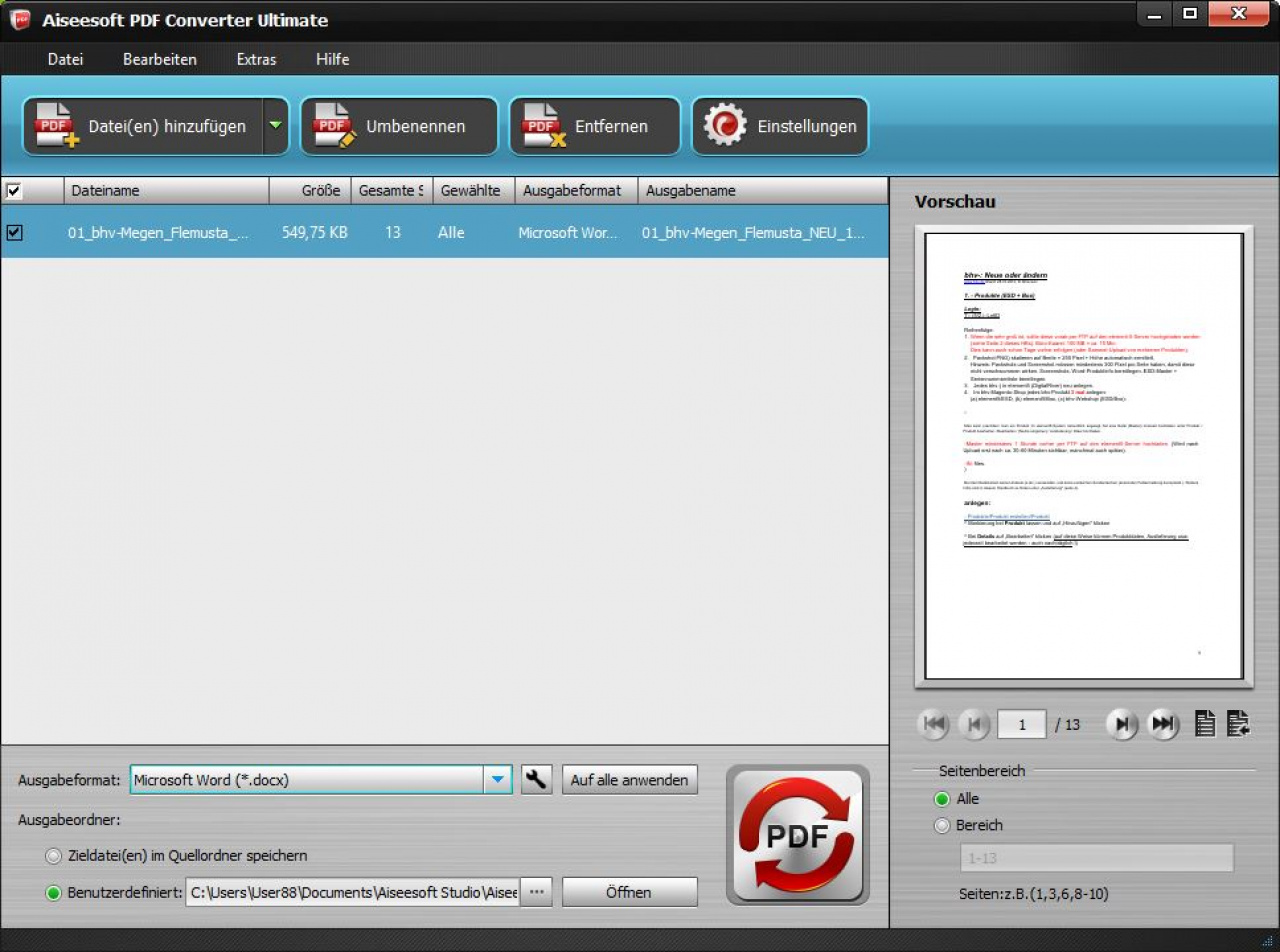The width and height of the screenshot is (1280, 952).
Task: Open the add-files dropdown arrow
Action: [x=276, y=126]
